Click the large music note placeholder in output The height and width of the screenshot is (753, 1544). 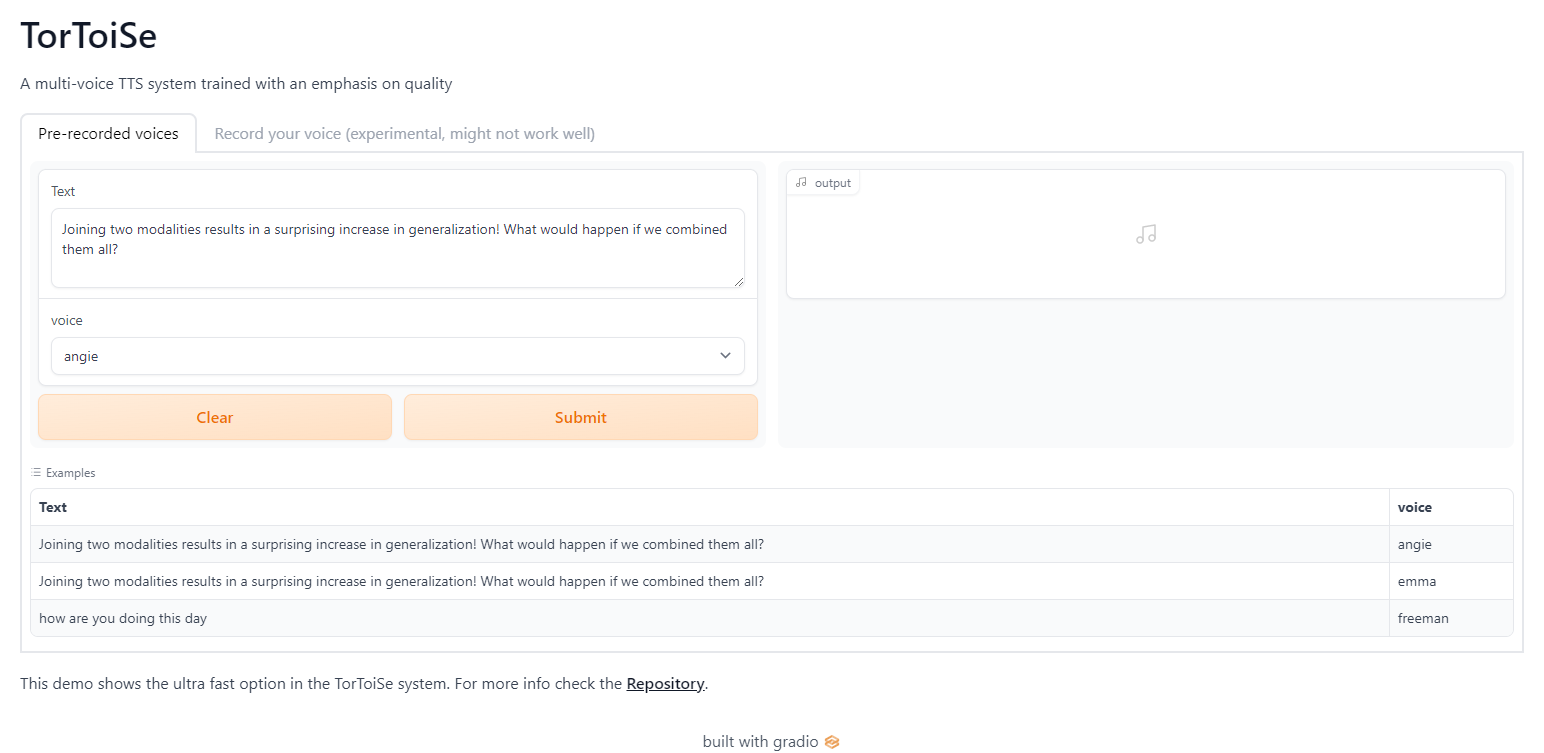pyautogui.click(x=1146, y=235)
